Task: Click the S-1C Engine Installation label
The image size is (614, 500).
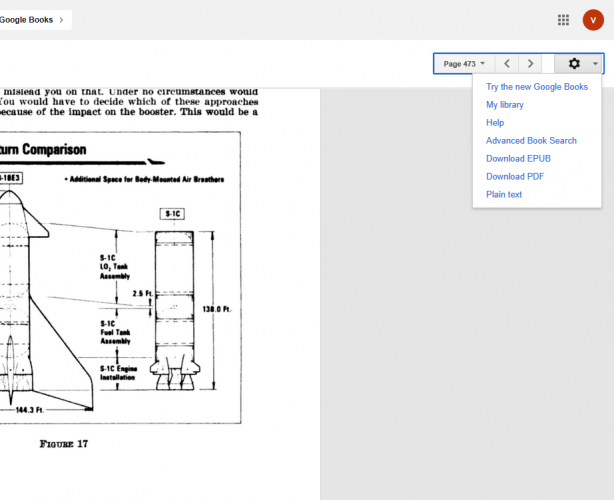Action: tap(118, 373)
